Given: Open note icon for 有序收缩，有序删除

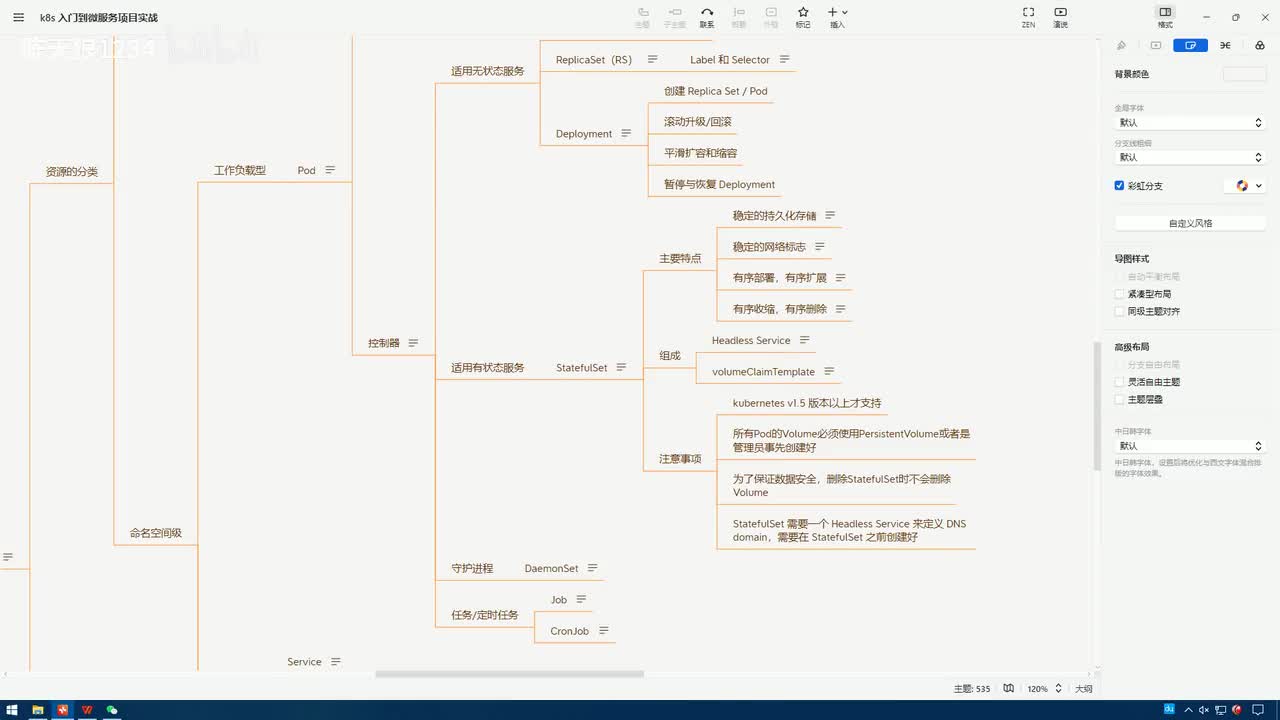Looking at the screenshot, I should 841,309.
